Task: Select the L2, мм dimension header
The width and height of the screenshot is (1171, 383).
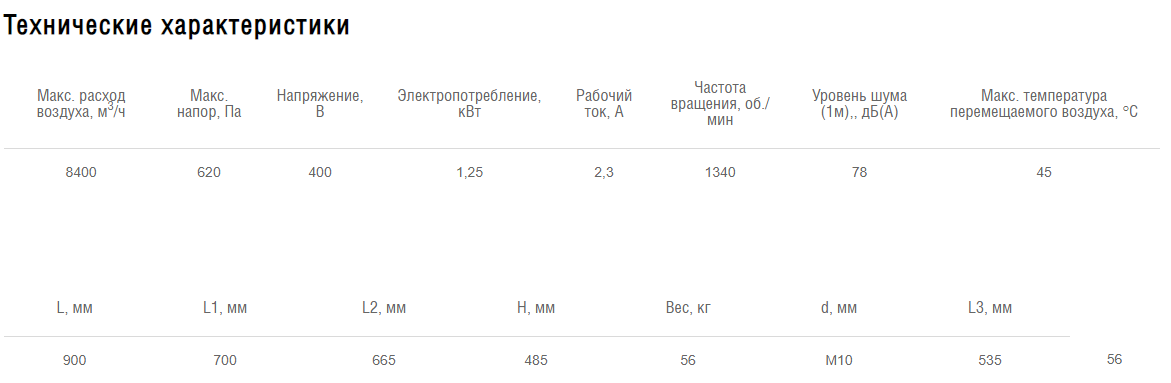Action: pyautogui.click(x=384, y=308)
